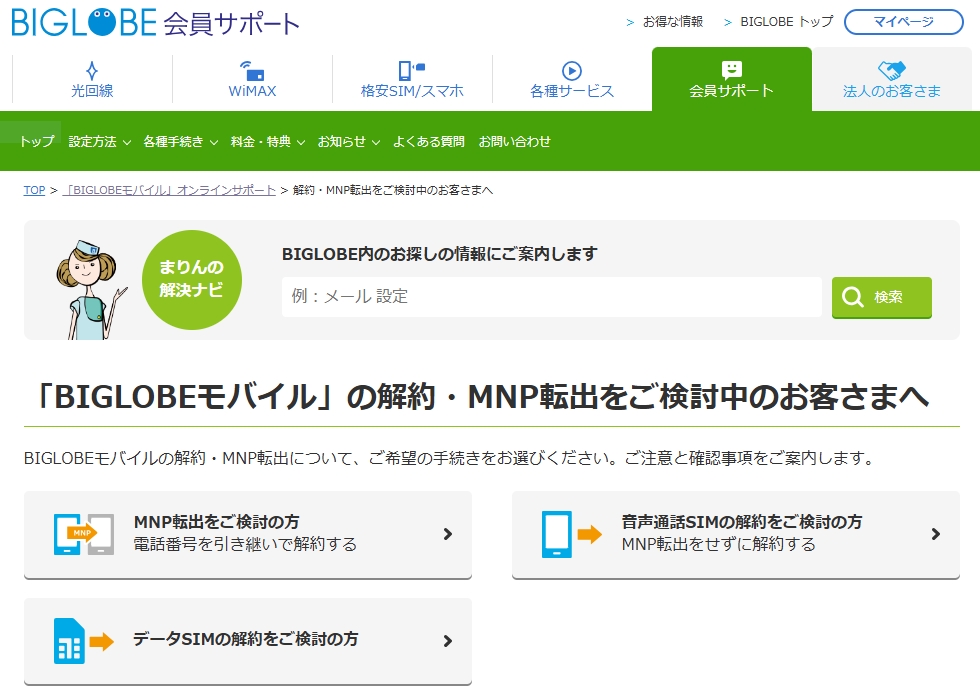
Task: Open the 各種サービス play icon
Action: coord(571,71)
